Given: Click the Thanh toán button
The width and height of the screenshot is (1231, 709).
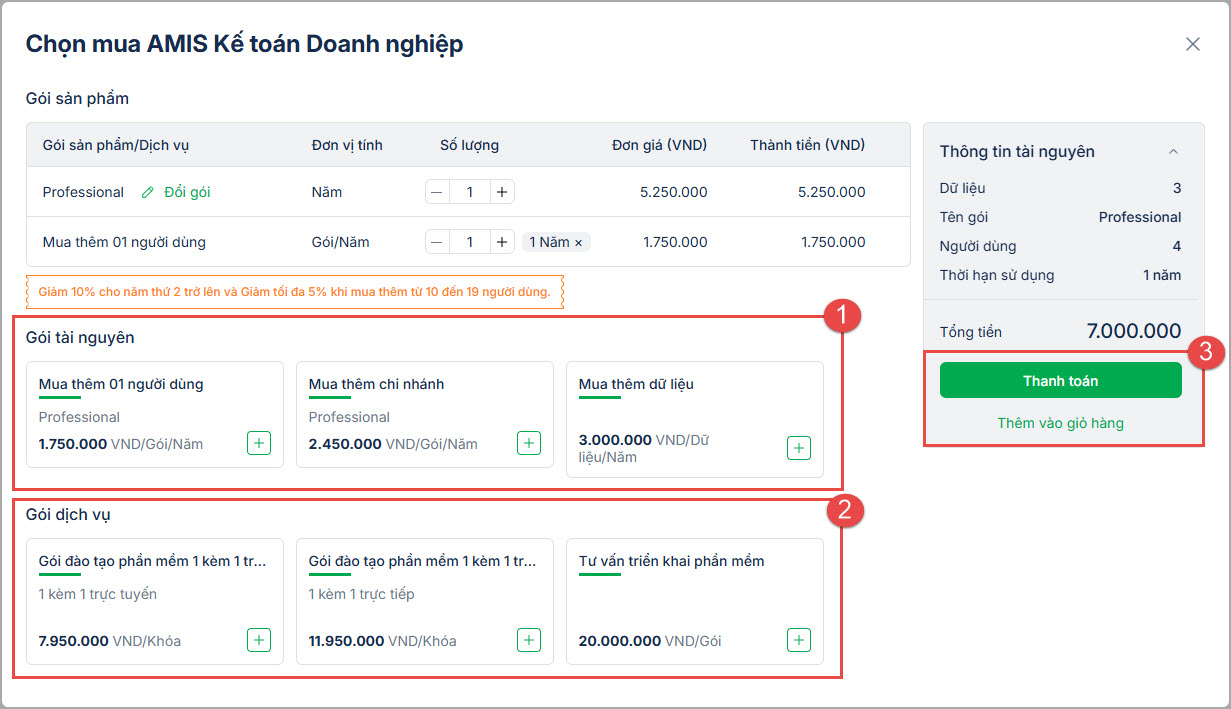Looking at the screenshot, I should pyautogui.click(x=1060, y=381).
